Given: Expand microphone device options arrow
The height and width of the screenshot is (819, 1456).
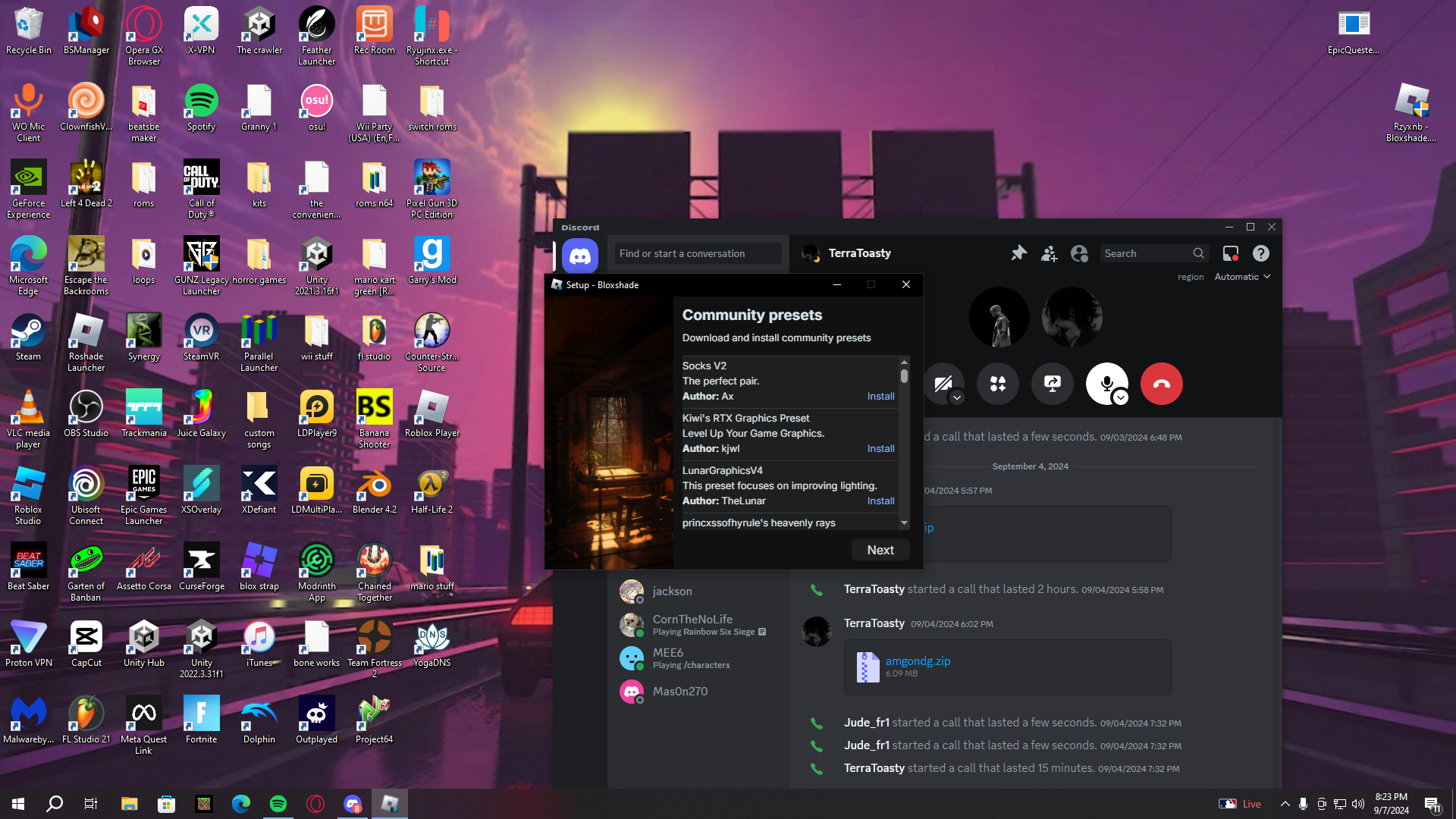Looking at the screenshot, I should pos(1121,397).
